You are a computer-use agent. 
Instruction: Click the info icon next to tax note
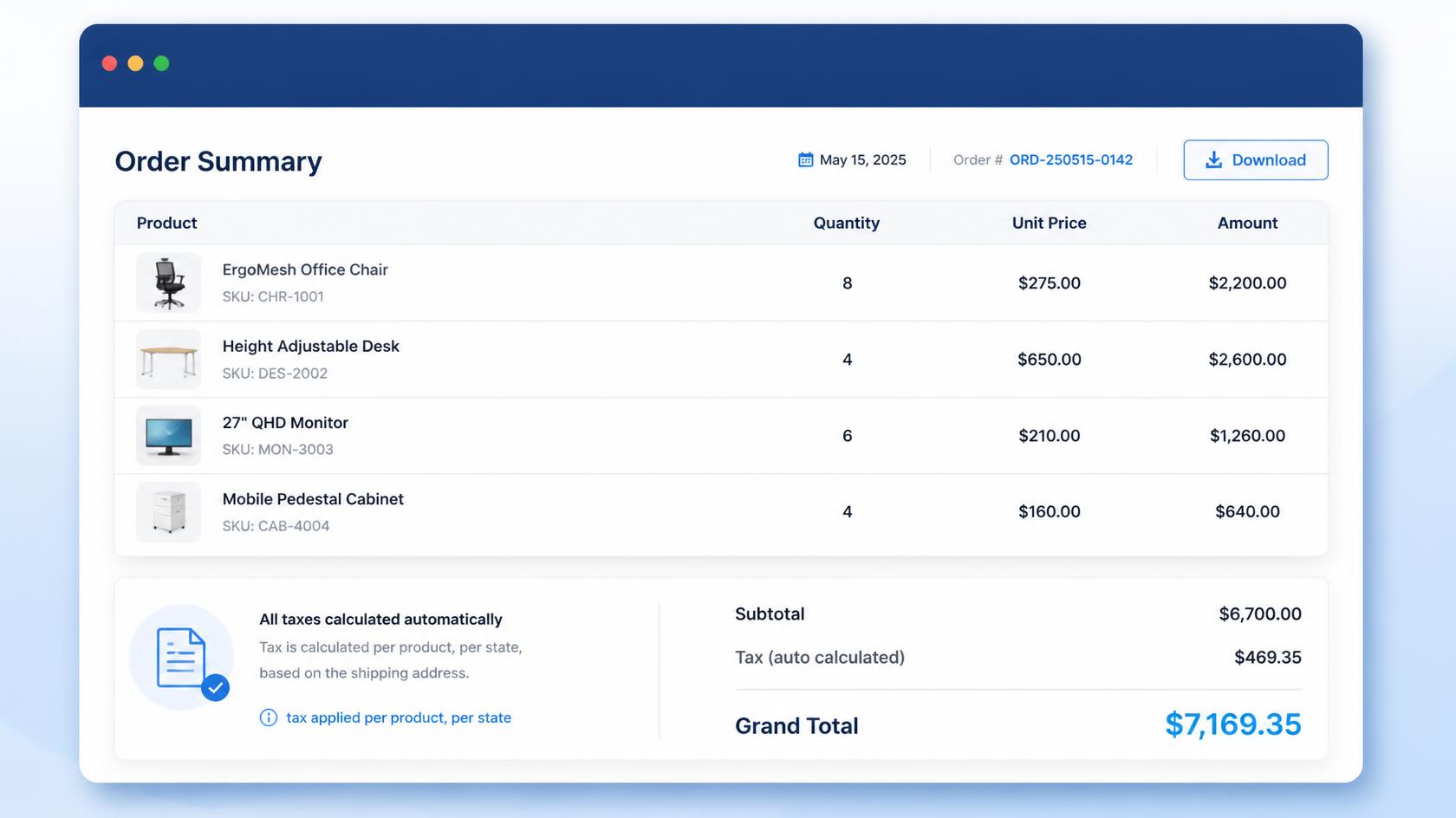click(269, 717)
